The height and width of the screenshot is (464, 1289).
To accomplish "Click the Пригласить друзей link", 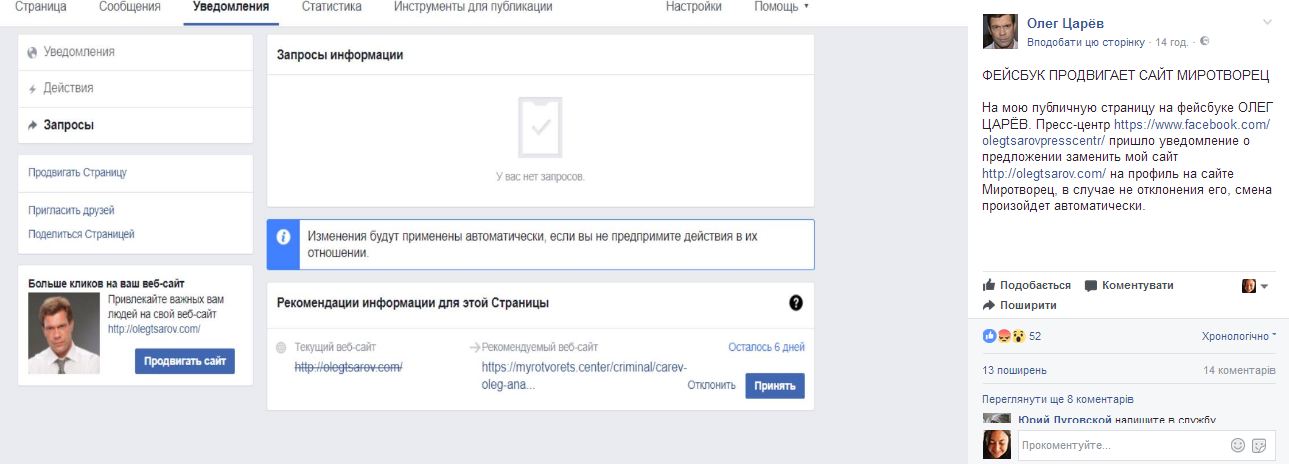I will pos(71,211).
